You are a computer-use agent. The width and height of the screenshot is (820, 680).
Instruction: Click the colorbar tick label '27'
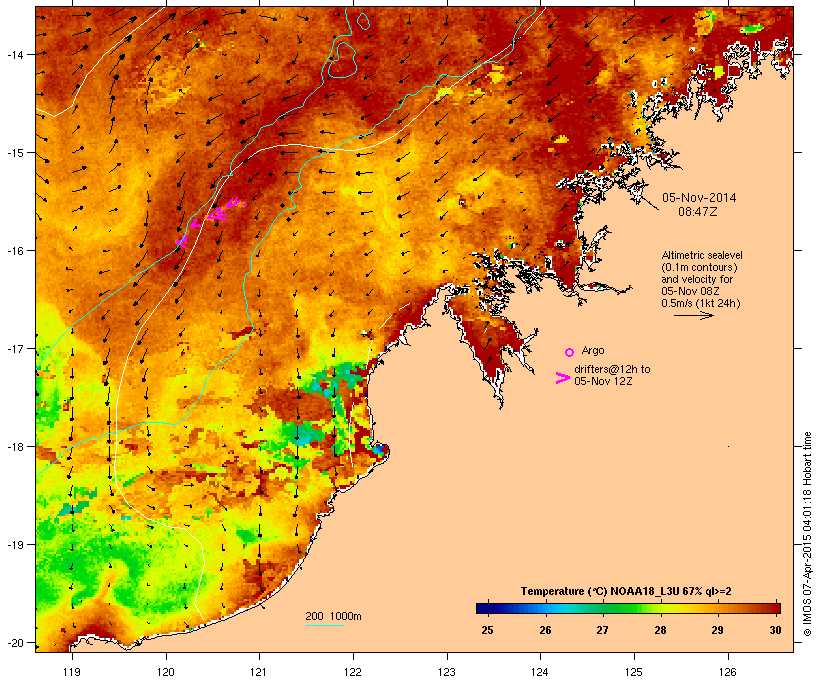point(602,630)
